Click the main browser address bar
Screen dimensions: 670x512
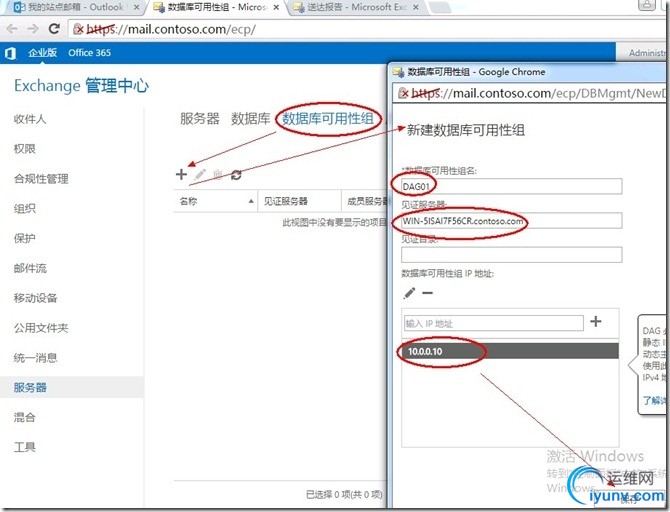[367, 29]
